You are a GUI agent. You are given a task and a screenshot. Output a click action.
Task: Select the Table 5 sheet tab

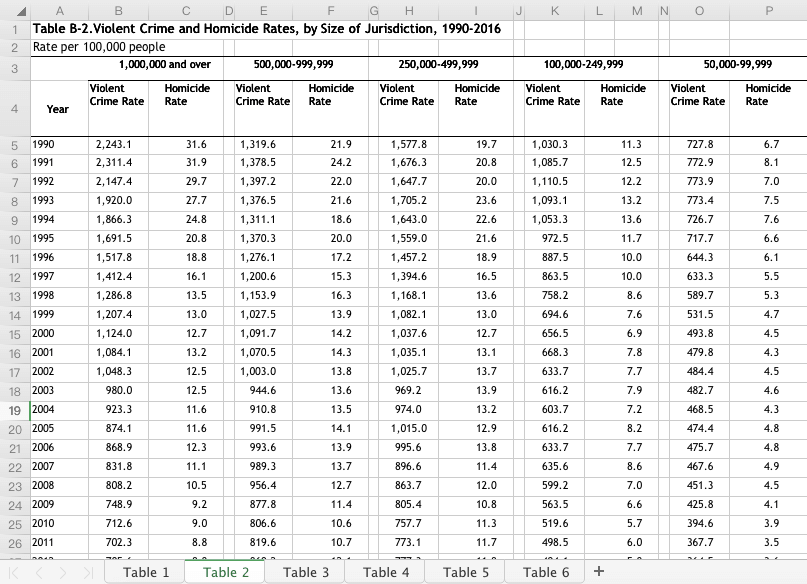pos(466,572)
